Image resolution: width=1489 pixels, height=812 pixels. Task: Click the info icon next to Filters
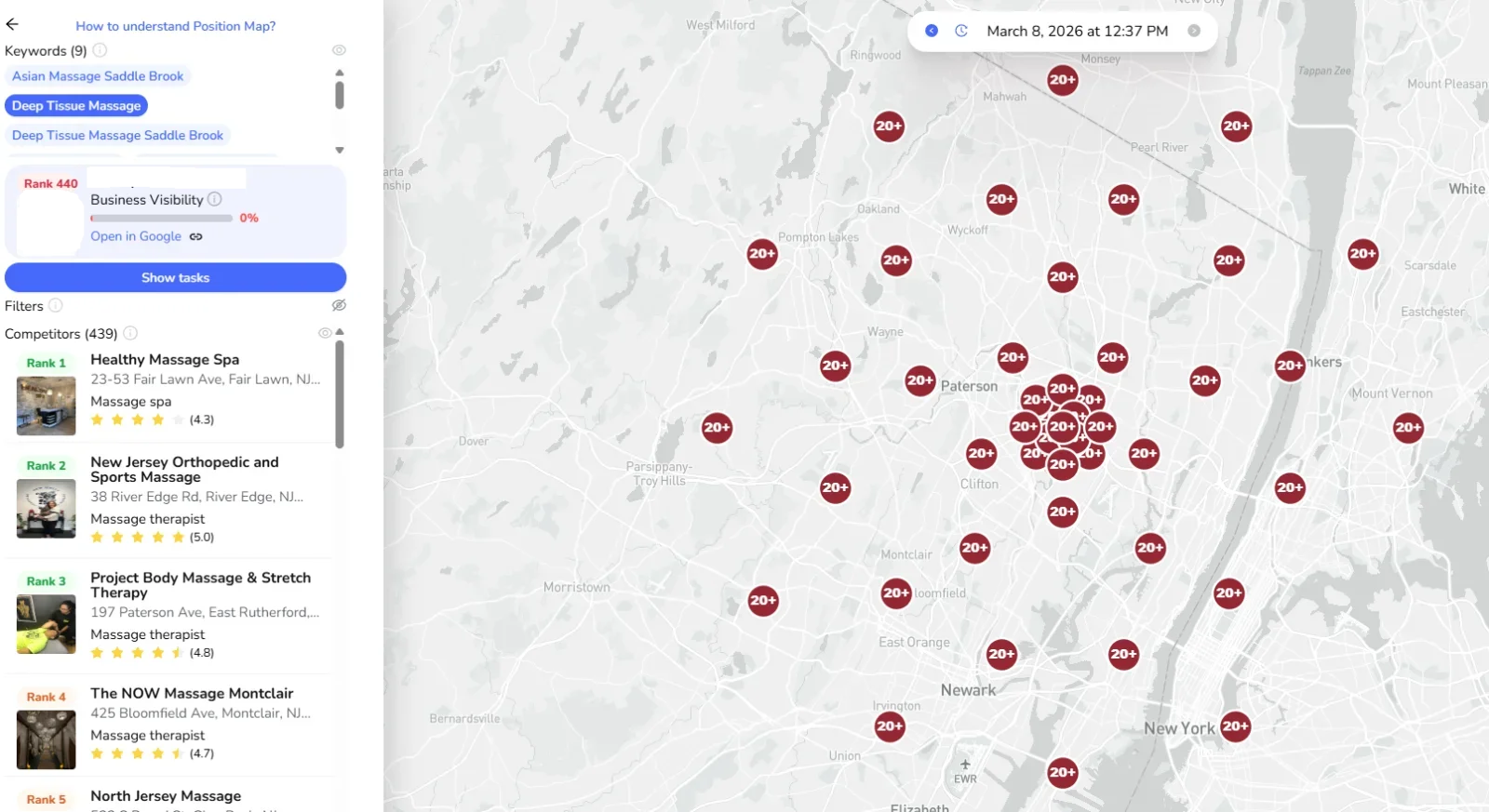(x=56, y=305)
